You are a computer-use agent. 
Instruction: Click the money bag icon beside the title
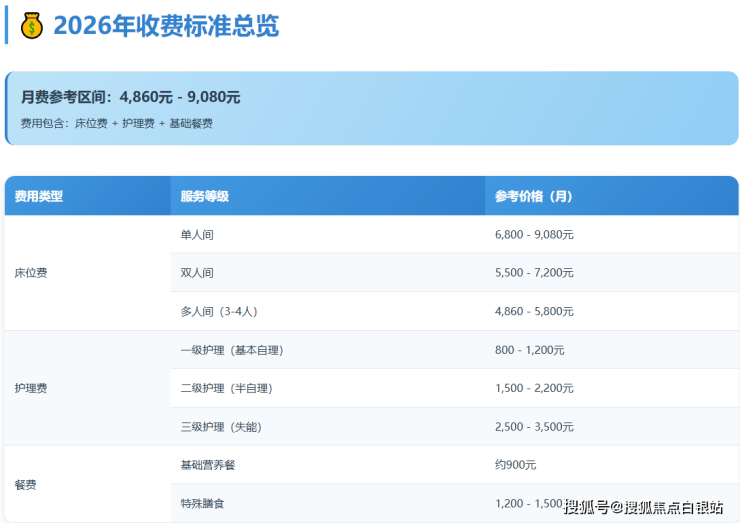(32, 25)
